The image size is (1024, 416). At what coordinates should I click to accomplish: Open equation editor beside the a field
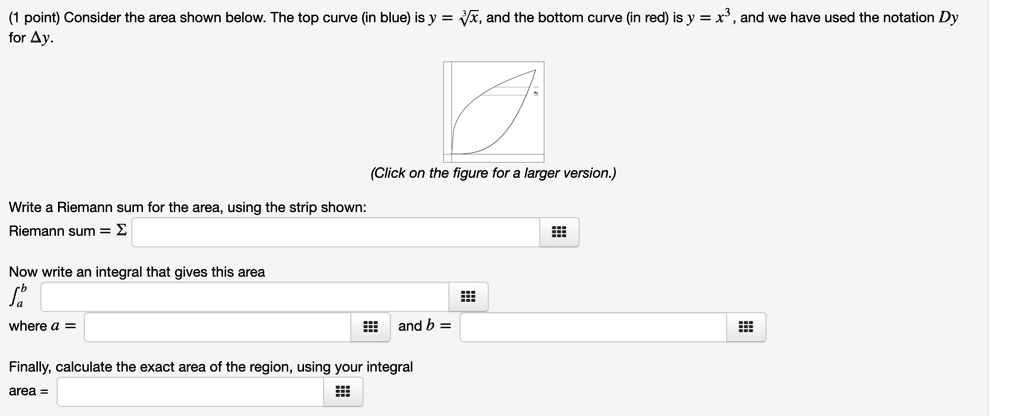tap(370, 327)
